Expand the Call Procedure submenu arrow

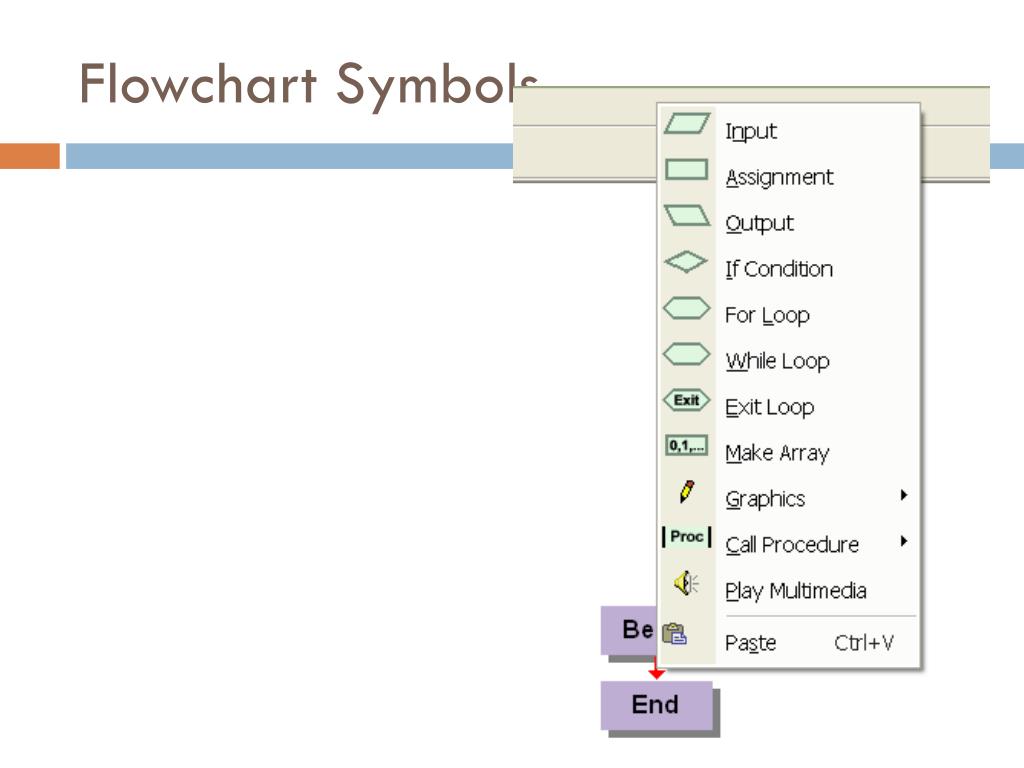click(x=904, y=541)
